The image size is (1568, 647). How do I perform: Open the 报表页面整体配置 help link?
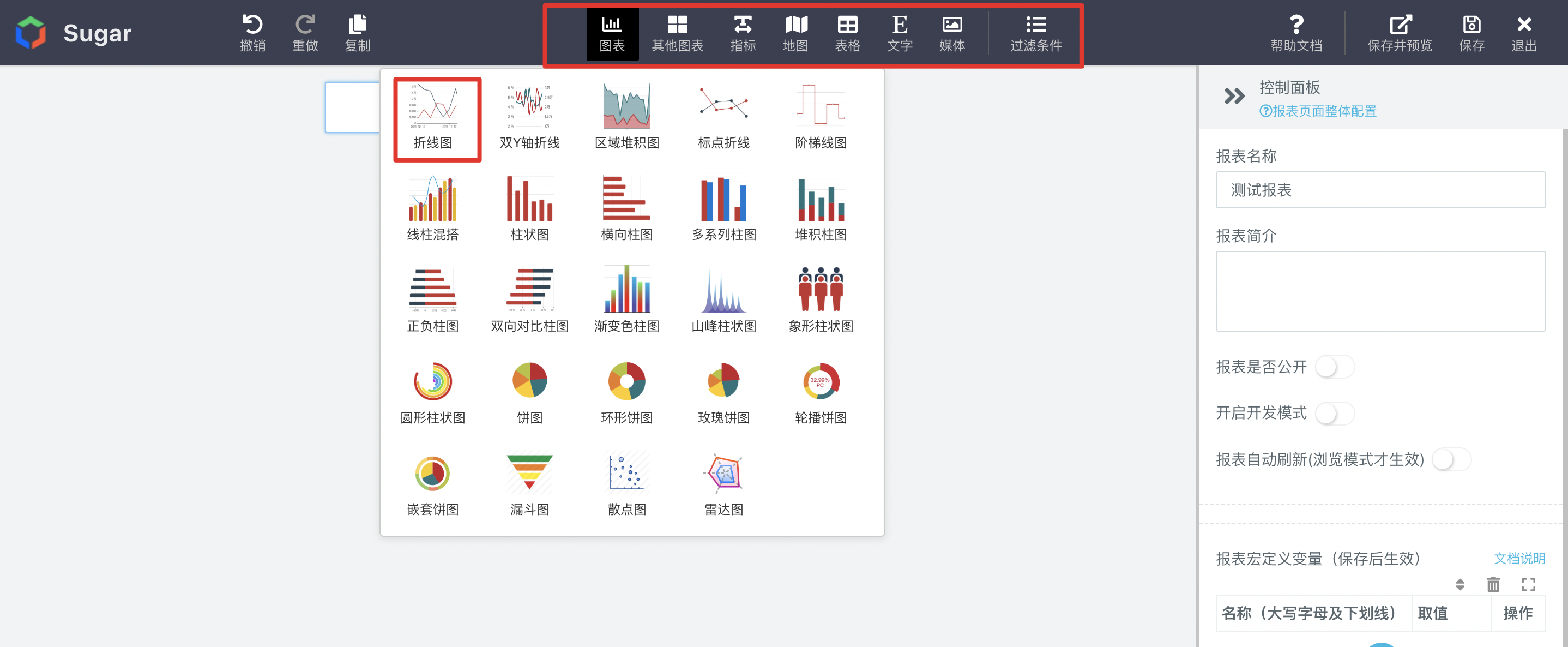pos(1318,111)
